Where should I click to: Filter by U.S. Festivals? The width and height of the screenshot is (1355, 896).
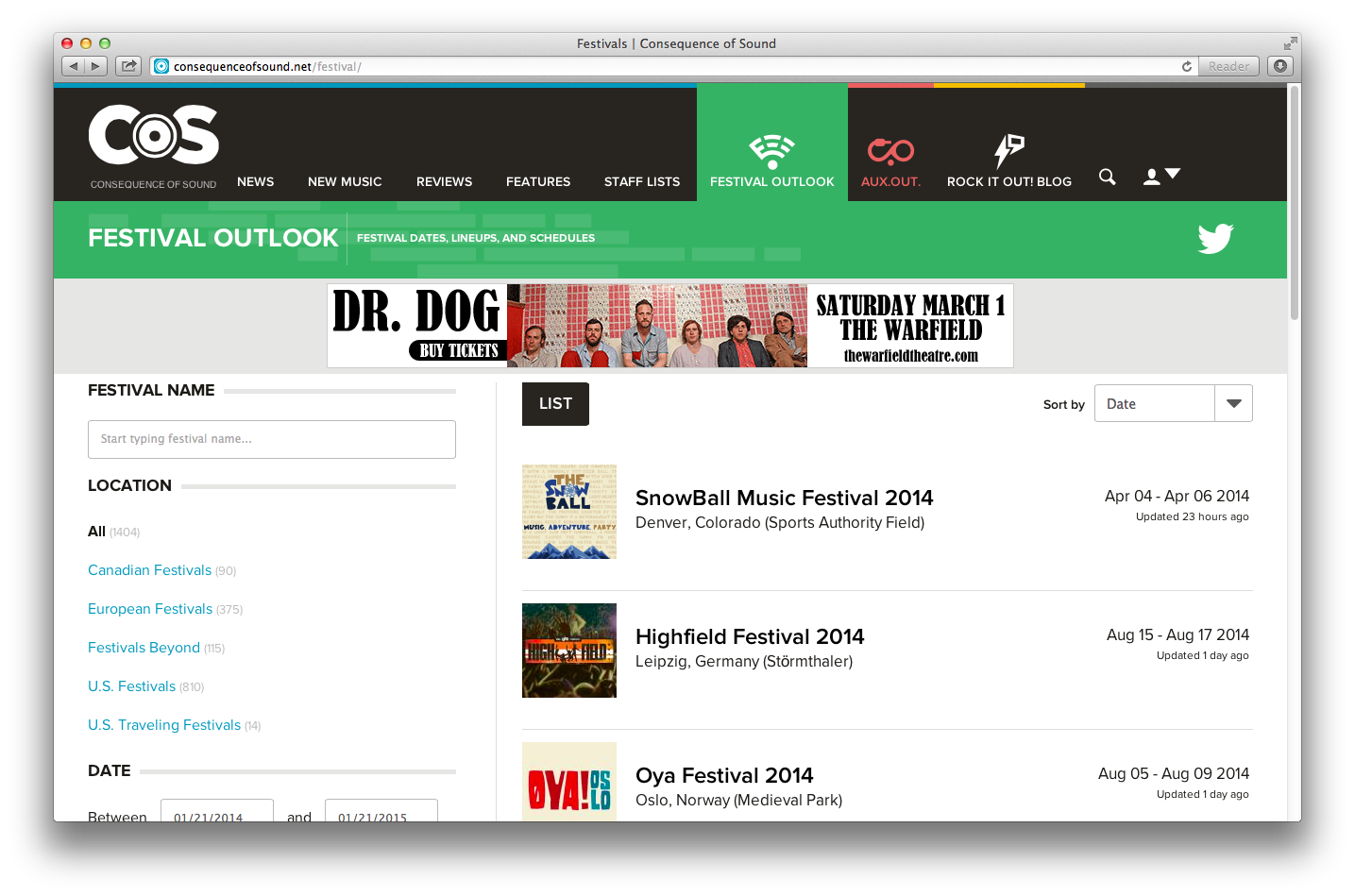[x=131, y=686]
